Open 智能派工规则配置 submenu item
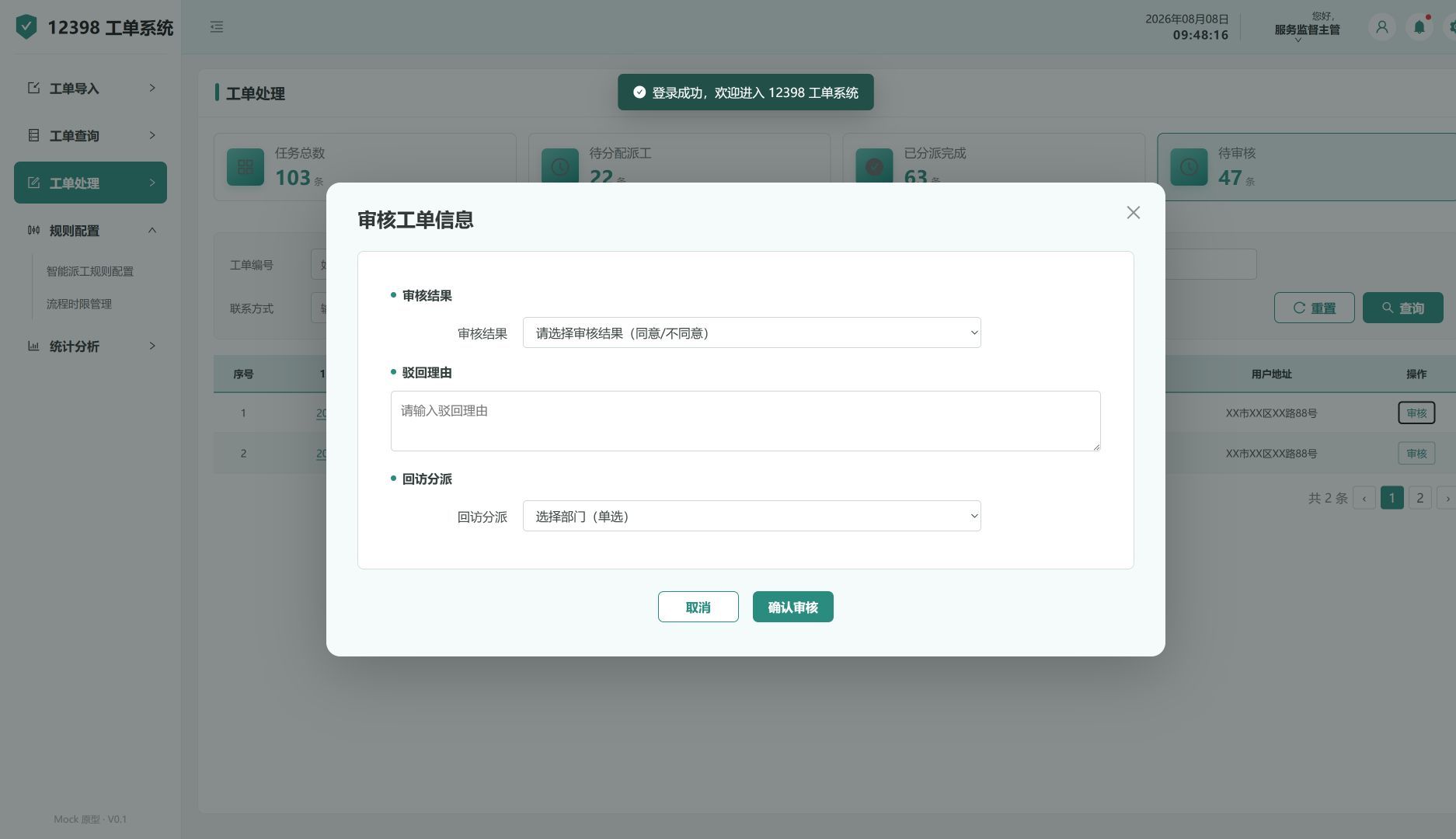 tap(90, 271)
